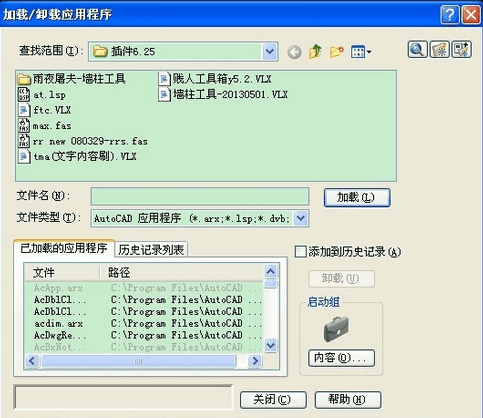The height and width of the screenshot is (418, 483).
Task: Switch to 历史记录列表 tab
Action: 151,250
